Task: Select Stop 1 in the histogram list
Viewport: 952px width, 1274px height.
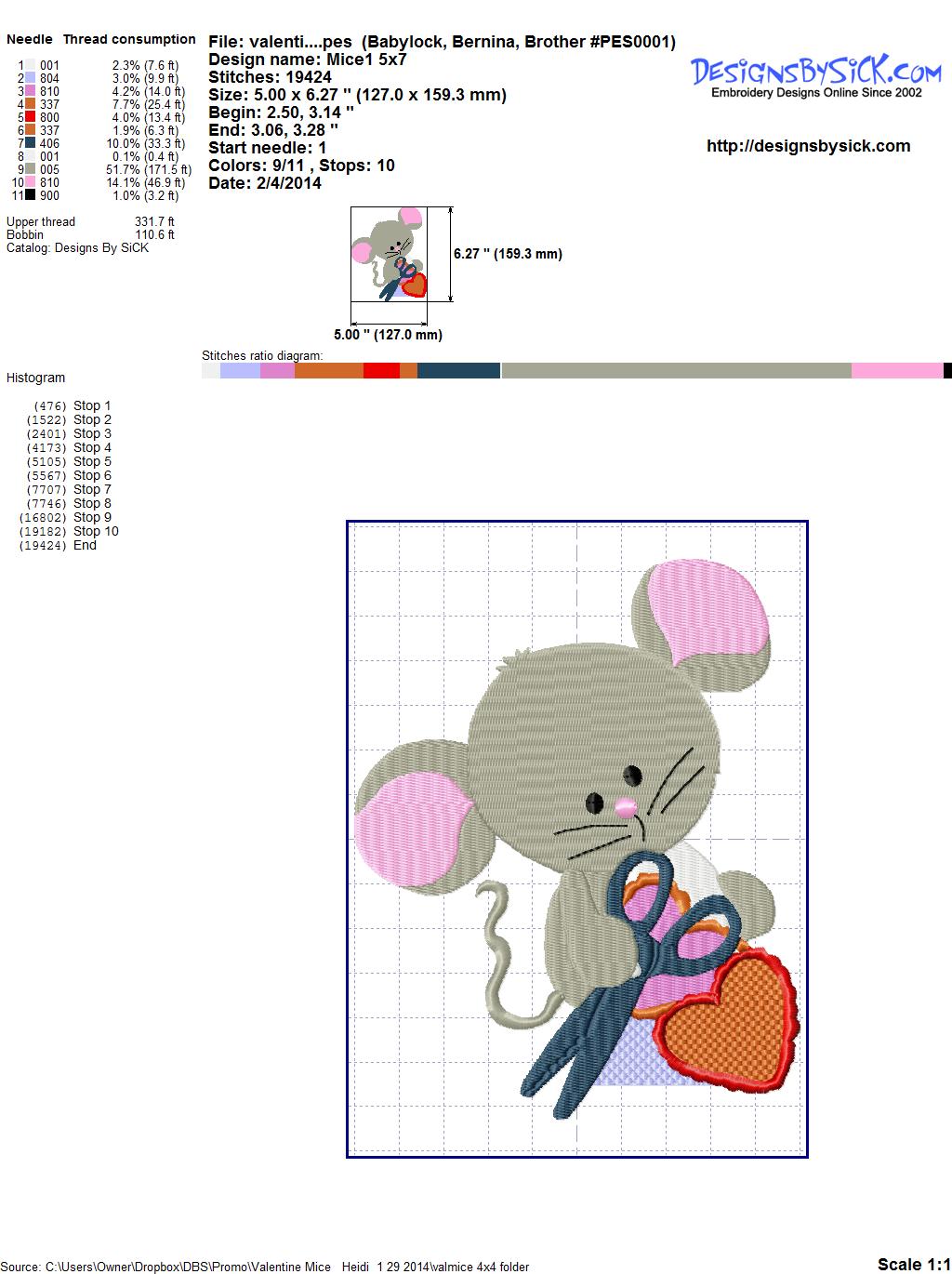Action: [92, 405]
